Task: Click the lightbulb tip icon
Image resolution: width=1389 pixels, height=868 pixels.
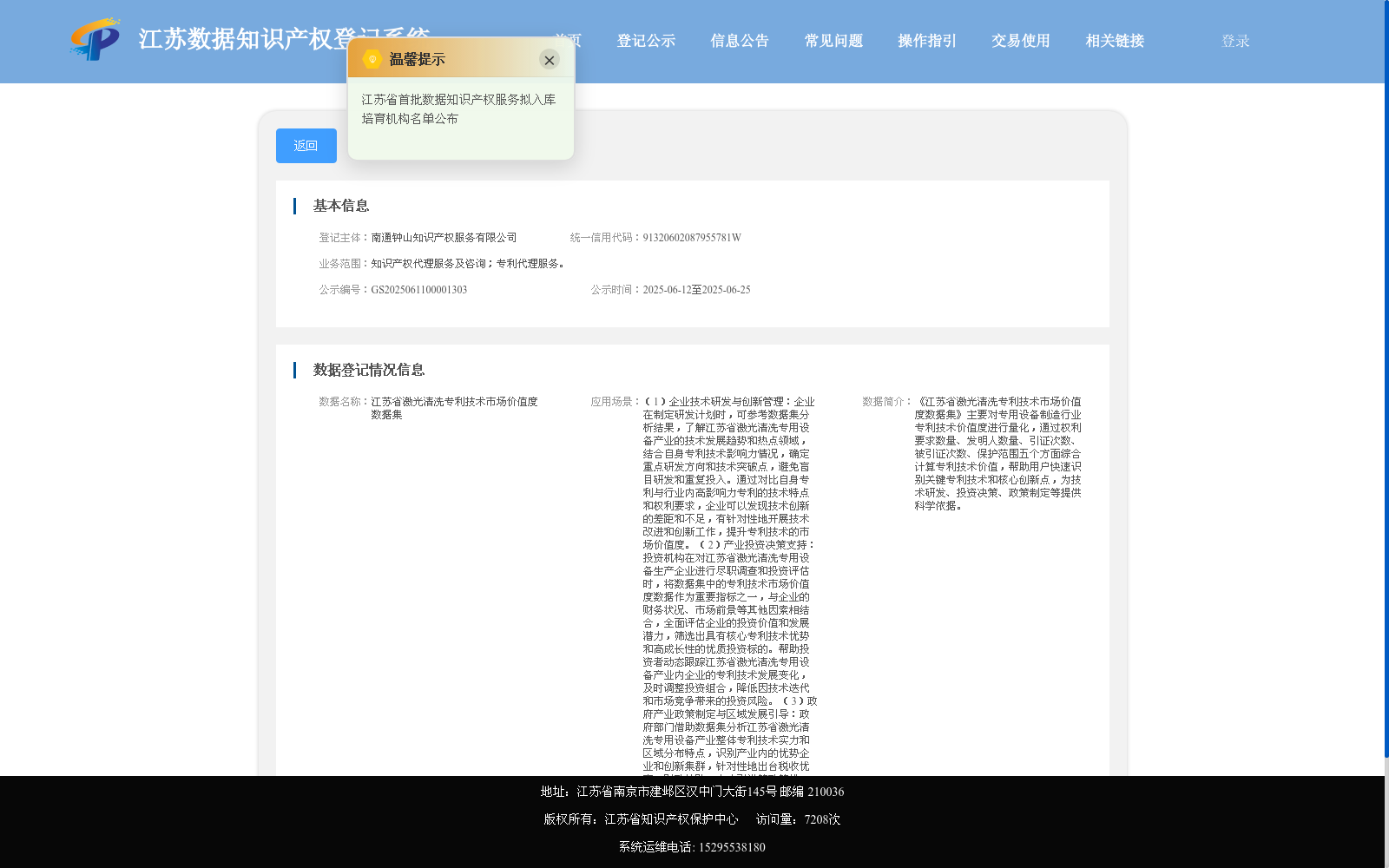Action: tap(372, 59)
